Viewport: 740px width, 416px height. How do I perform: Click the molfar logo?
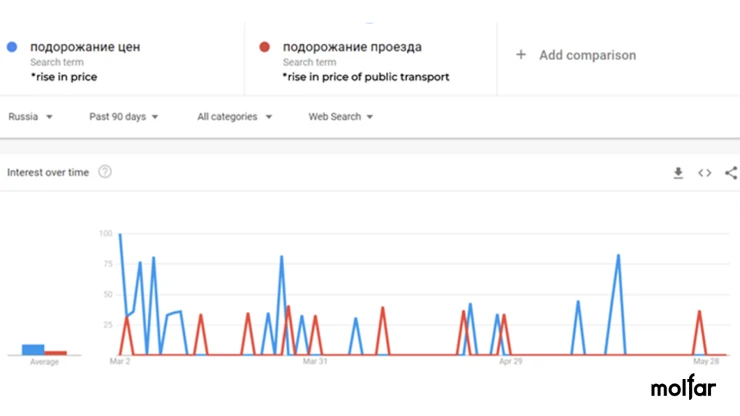[683, 387]
